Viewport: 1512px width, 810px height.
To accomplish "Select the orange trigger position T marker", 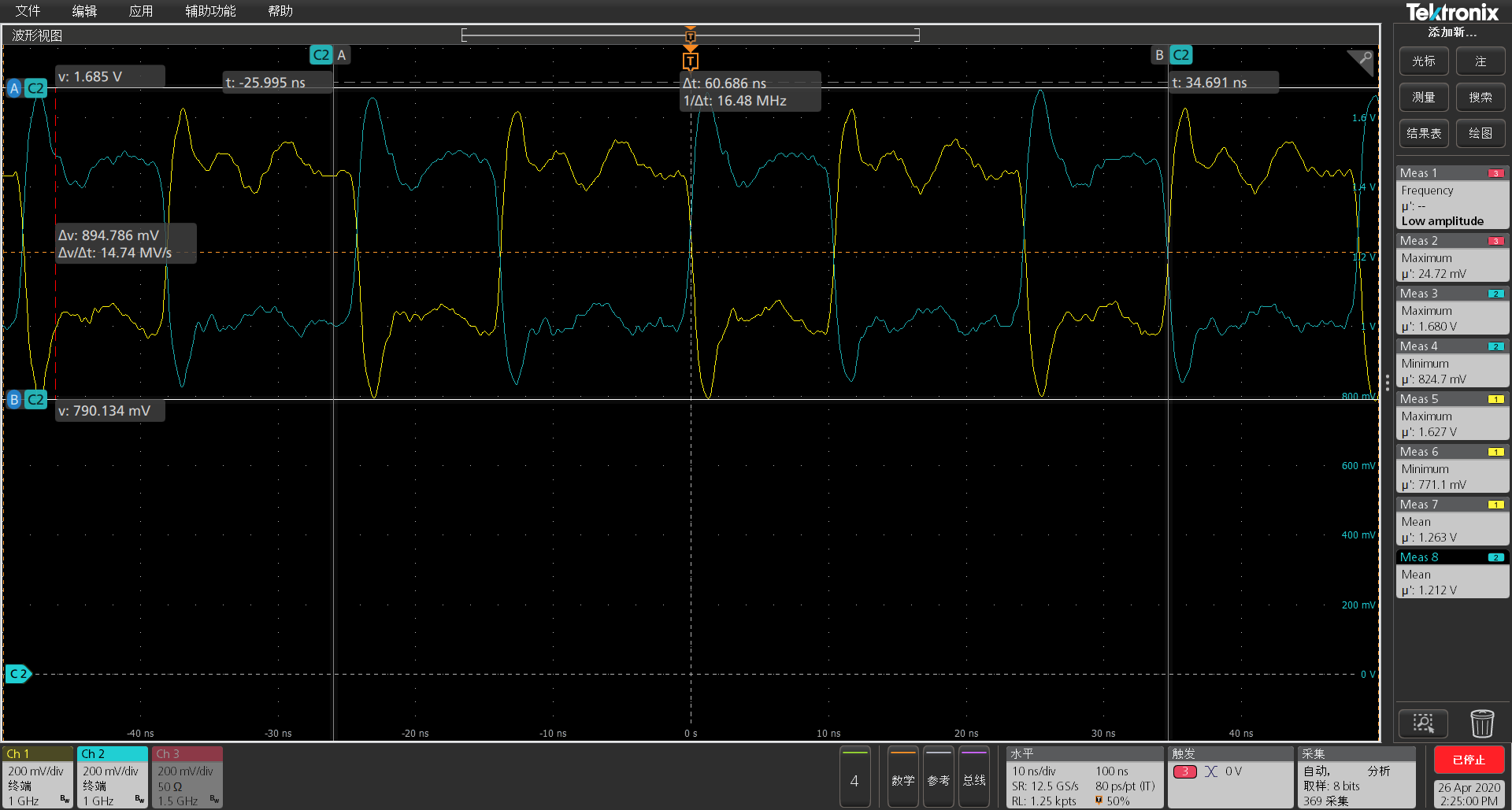I will click(691, 61).
